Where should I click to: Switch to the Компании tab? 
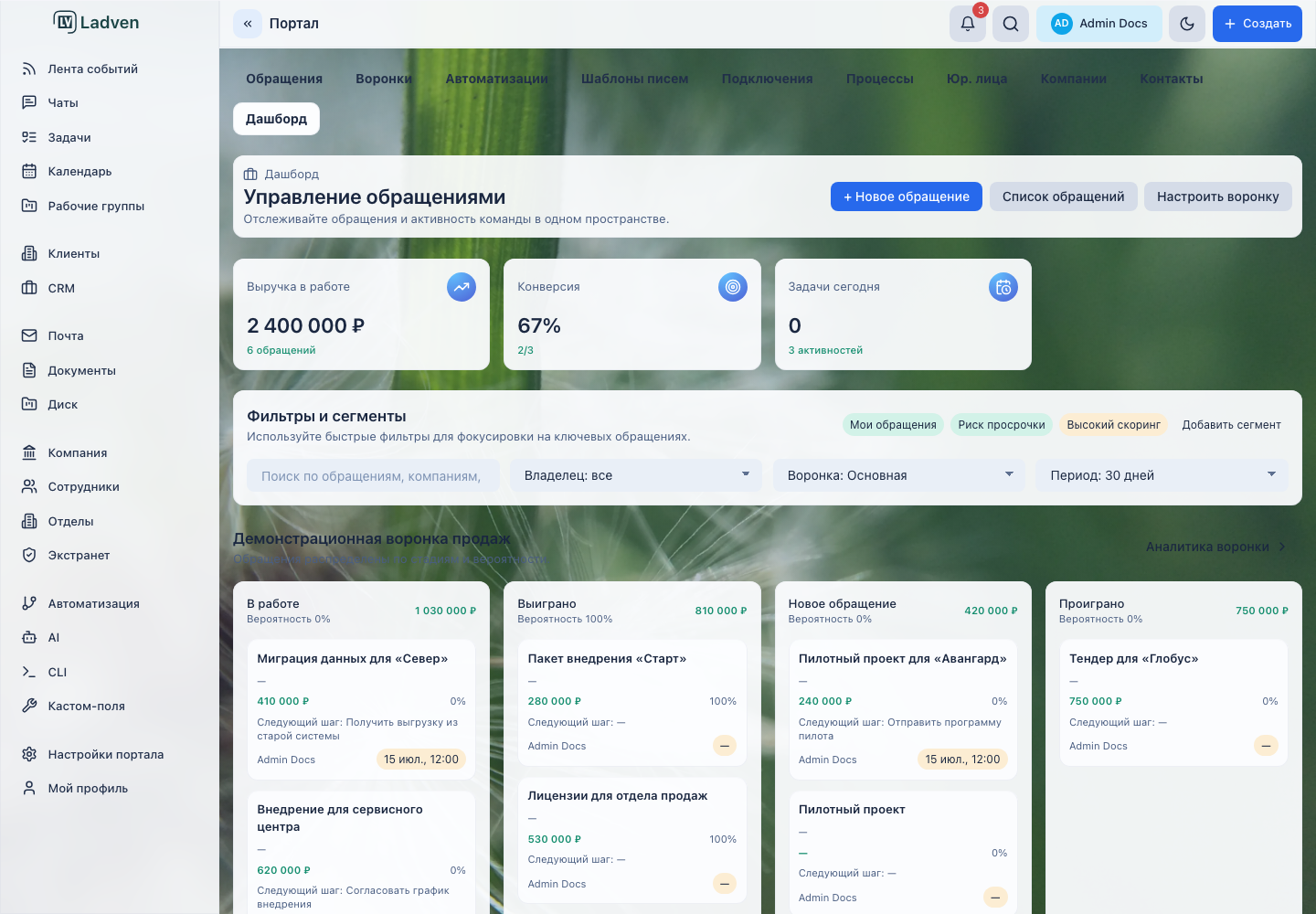pos(1074,79)
